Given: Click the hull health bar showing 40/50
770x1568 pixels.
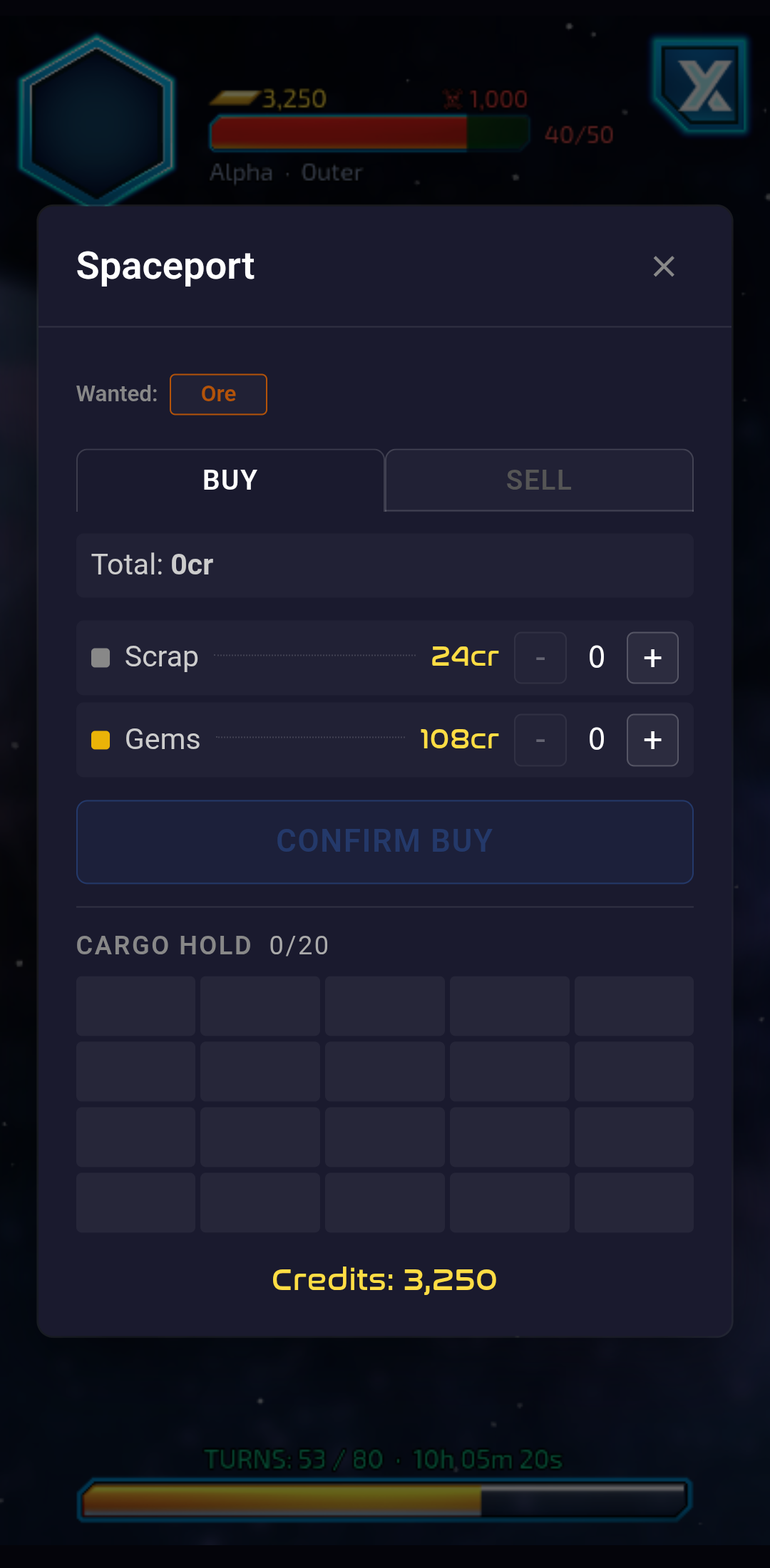Looking at the screenshot, I should click(368, 133).
